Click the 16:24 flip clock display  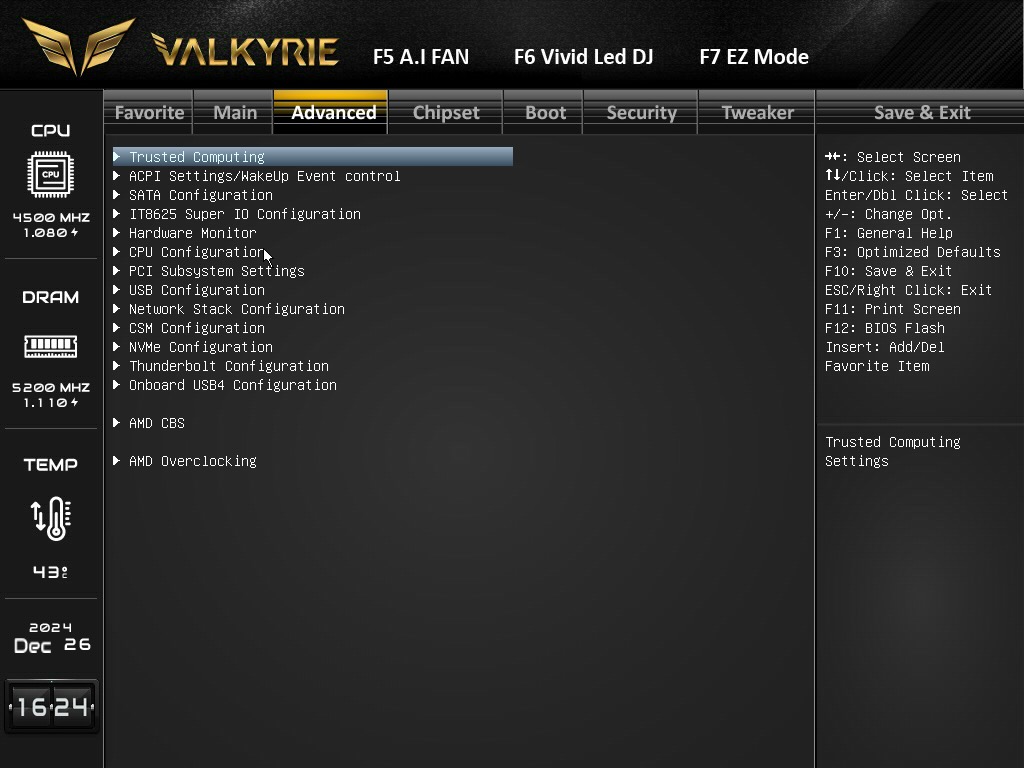click(x=52, y=707)
